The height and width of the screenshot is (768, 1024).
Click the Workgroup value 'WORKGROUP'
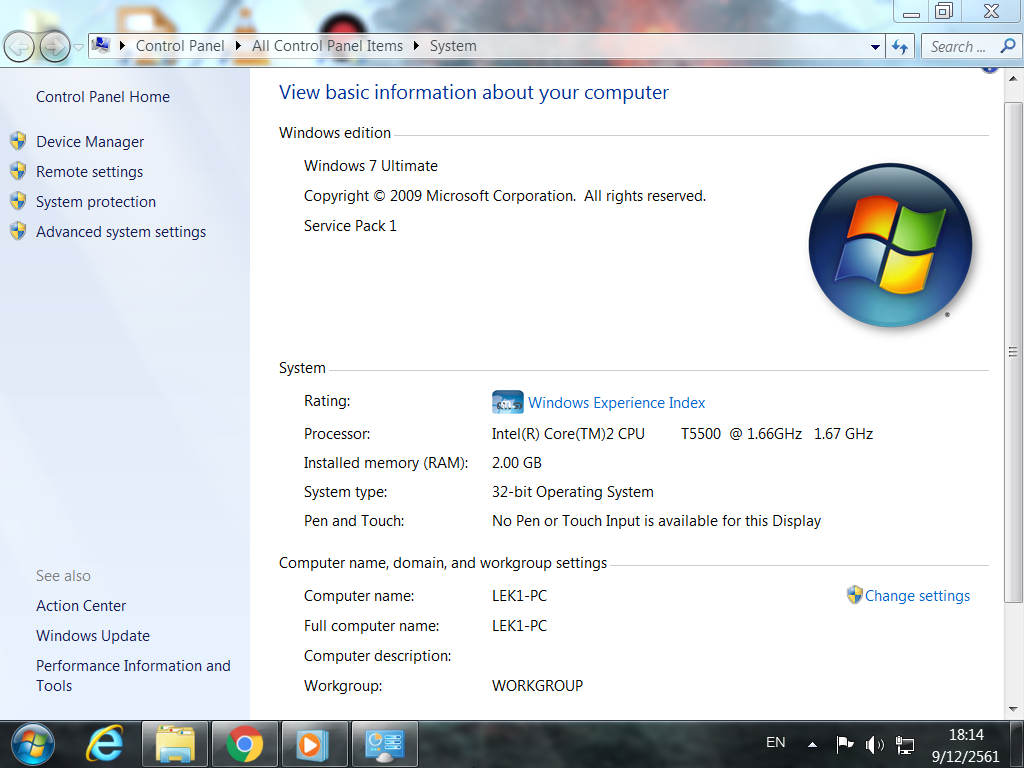point(537,686)
